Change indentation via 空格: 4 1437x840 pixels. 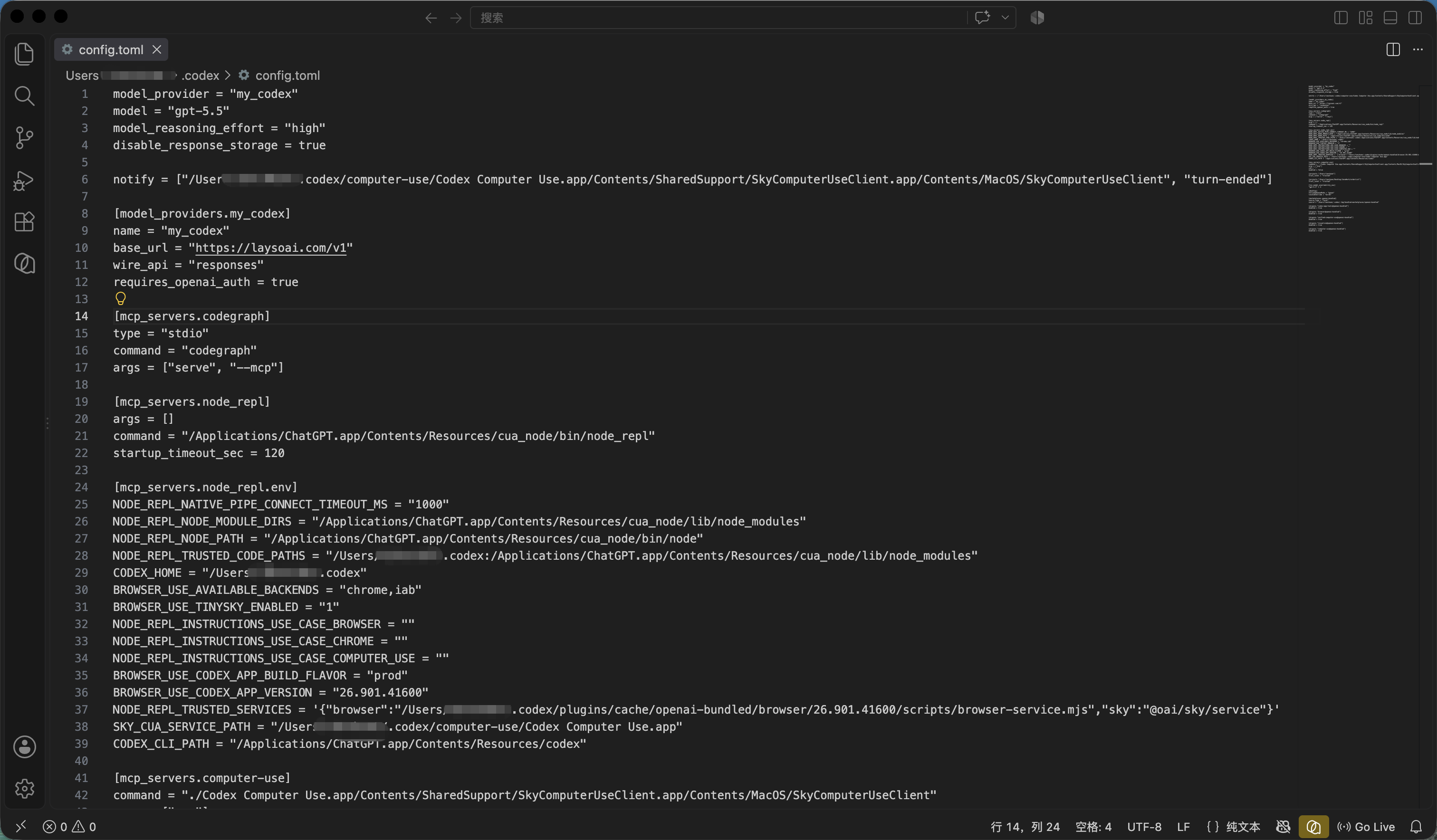pyautogui.click(x=1093, y=826)
